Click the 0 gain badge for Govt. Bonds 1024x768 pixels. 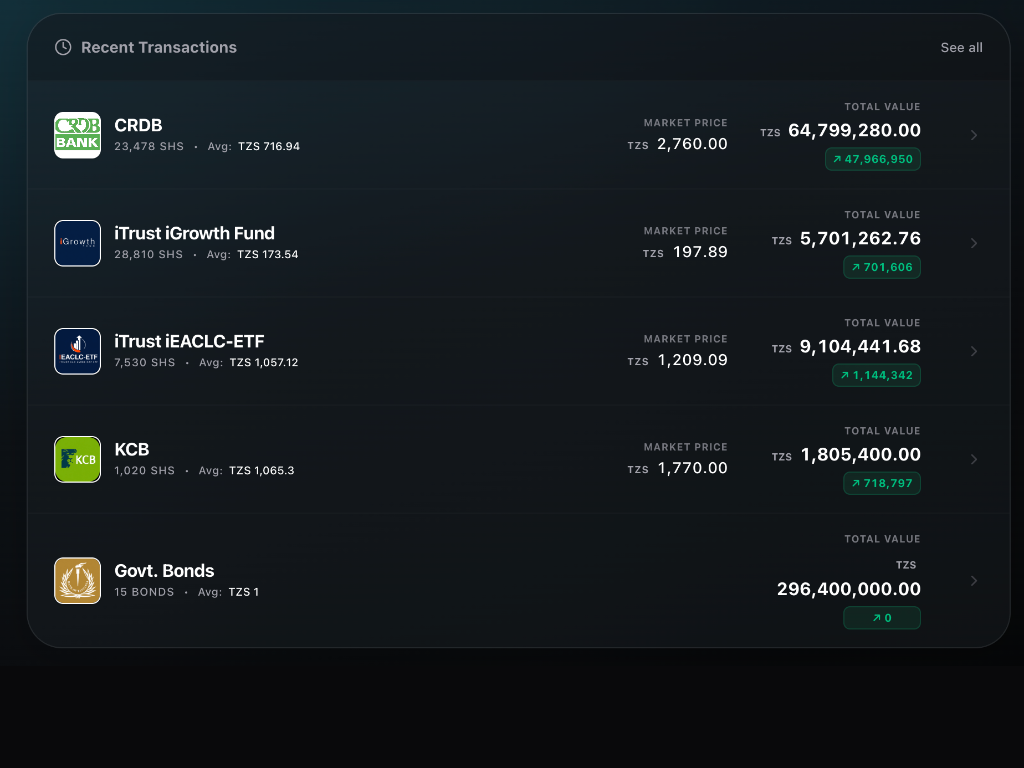point(882,618)
